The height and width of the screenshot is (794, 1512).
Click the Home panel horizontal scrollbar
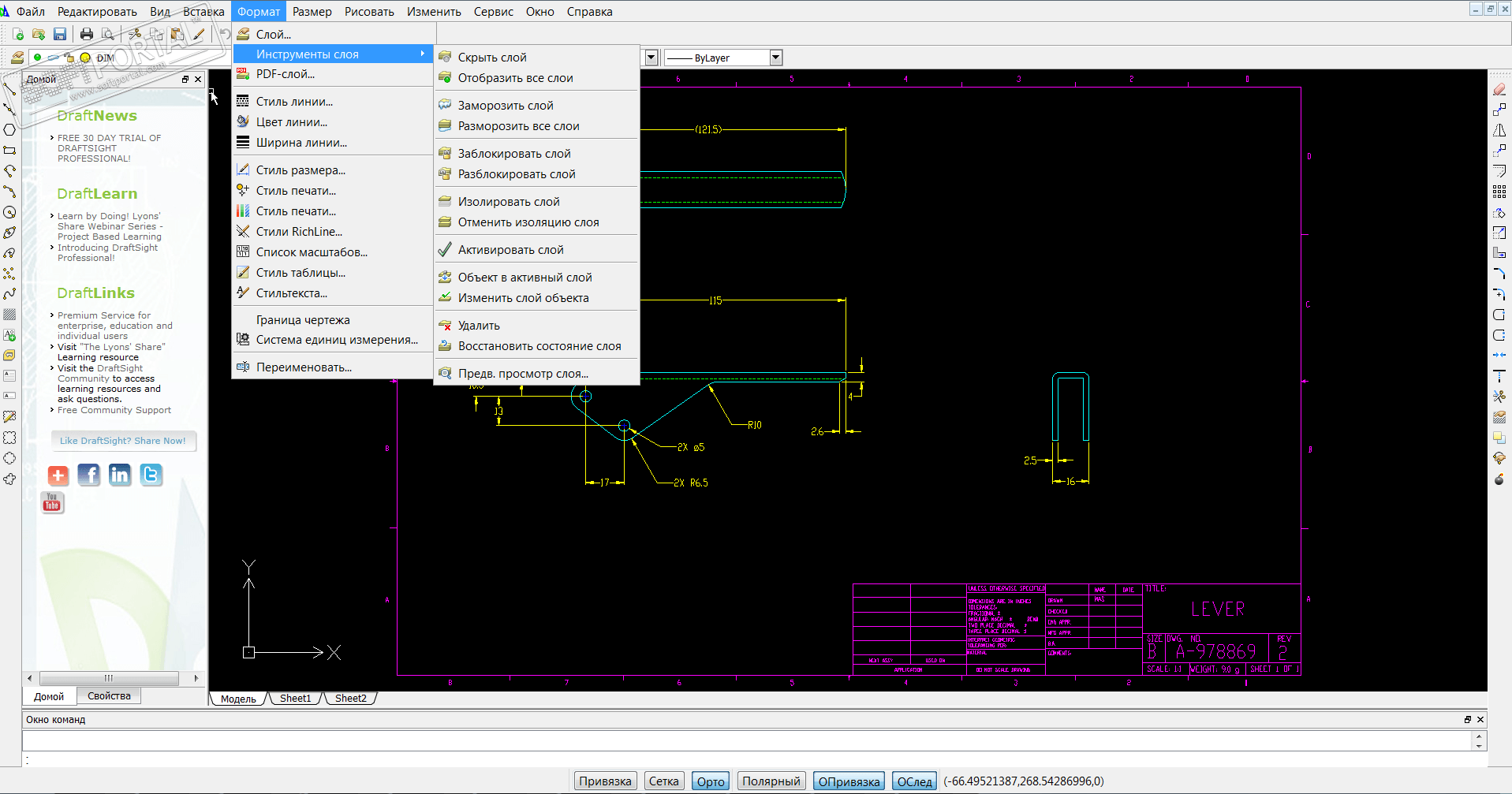tap(109, 678)
